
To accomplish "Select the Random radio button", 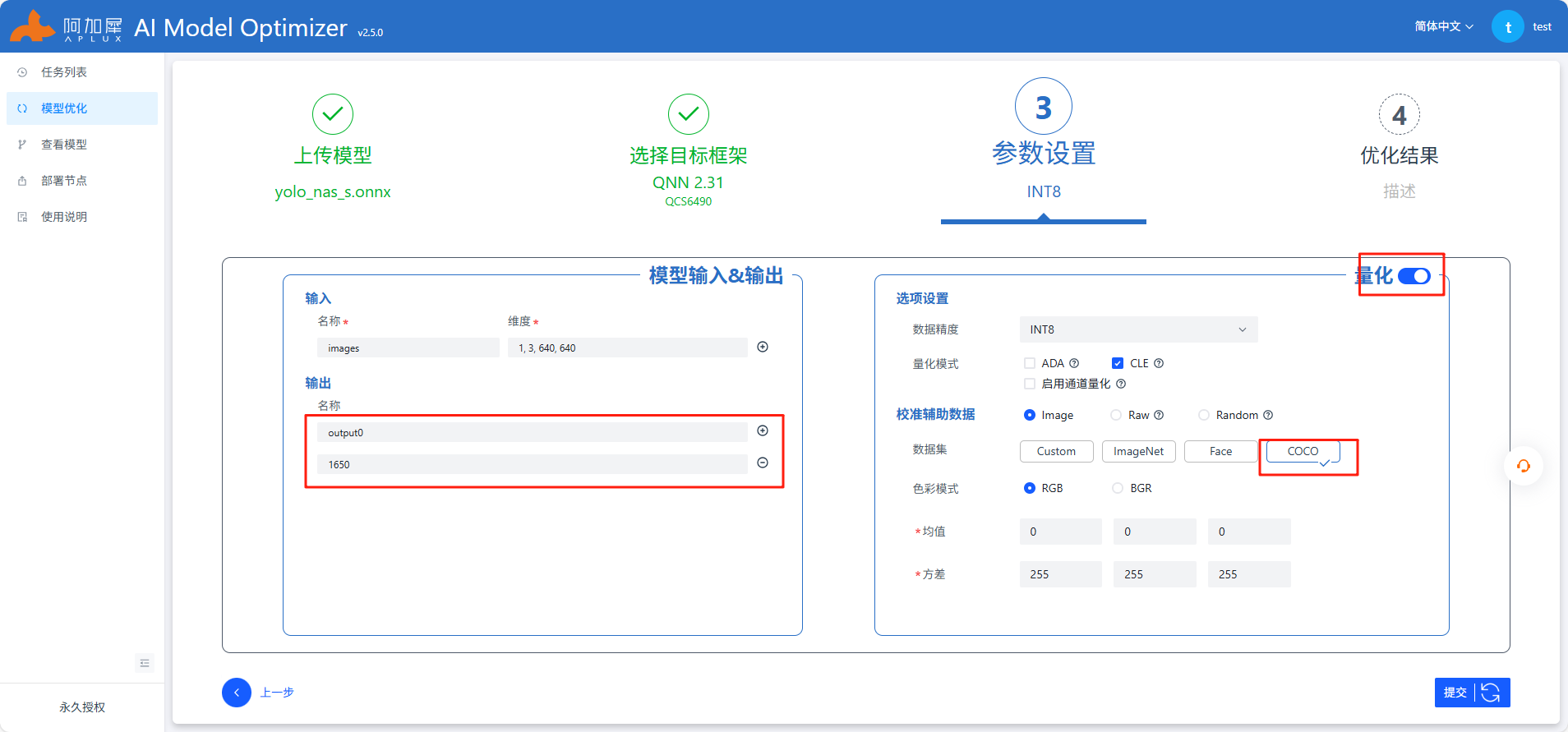I will [1204, 415].
